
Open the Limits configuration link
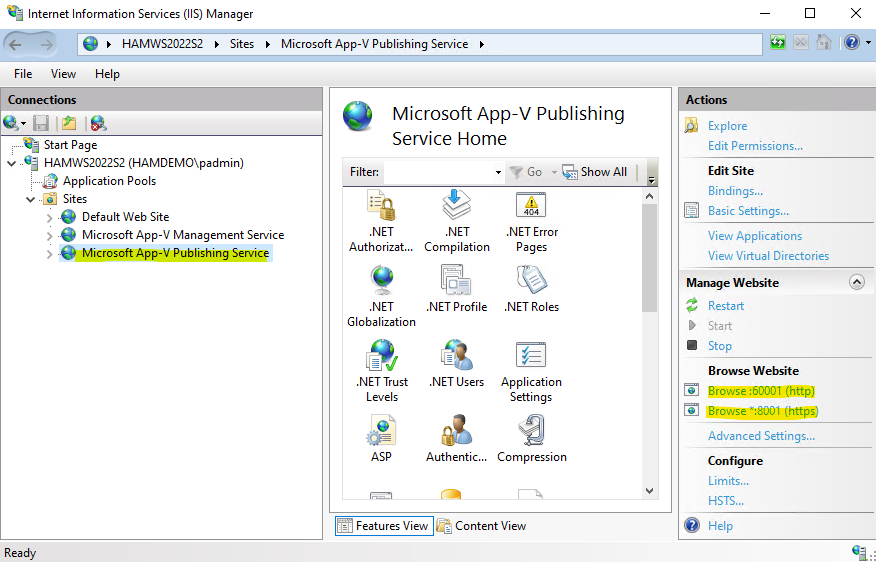coord(728,480)
